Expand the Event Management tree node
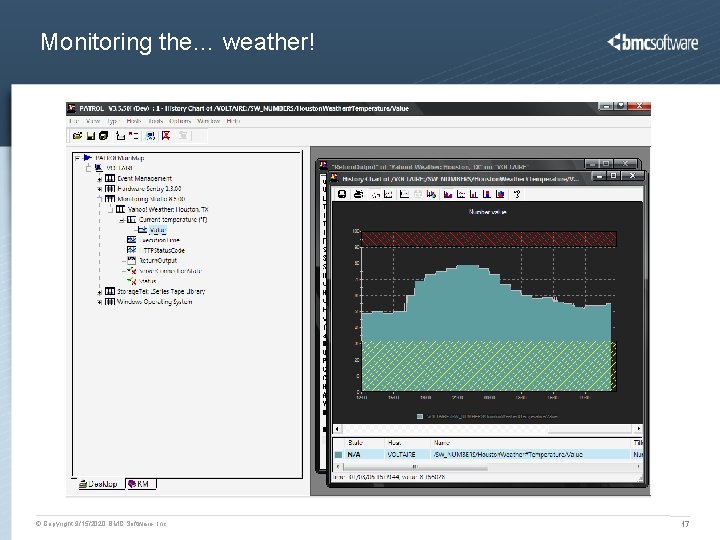This screenshot has width=720, height=540. [100, 179]
